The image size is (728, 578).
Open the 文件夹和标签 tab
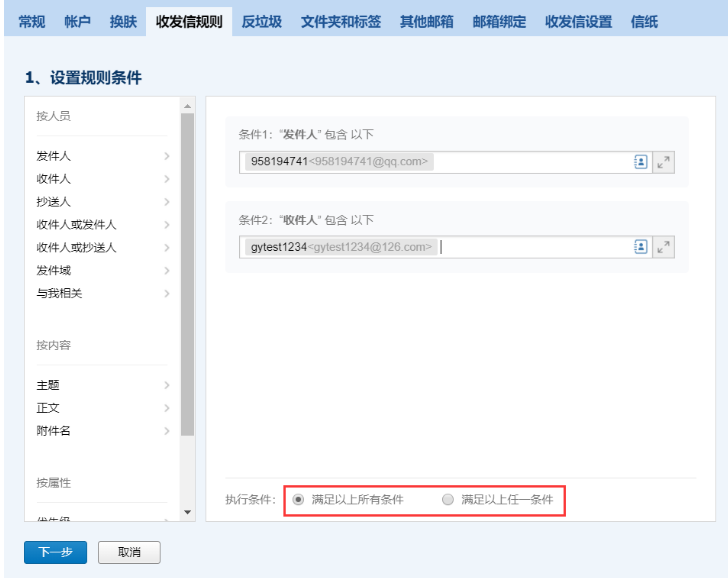(x=340, y=22)
